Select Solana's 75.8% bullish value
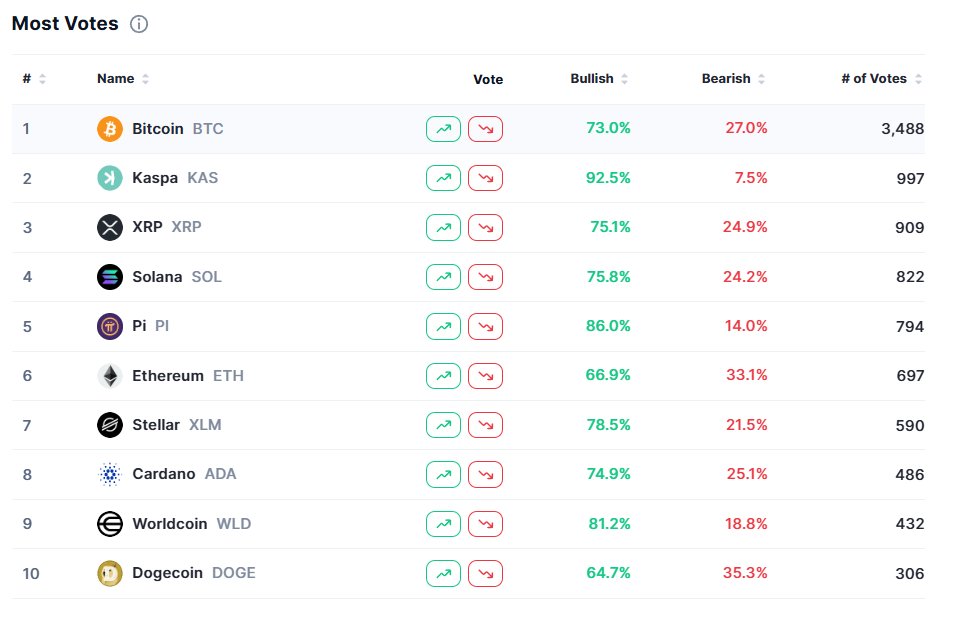The width and height of the screenshot is (959, 634). [609, 277]
